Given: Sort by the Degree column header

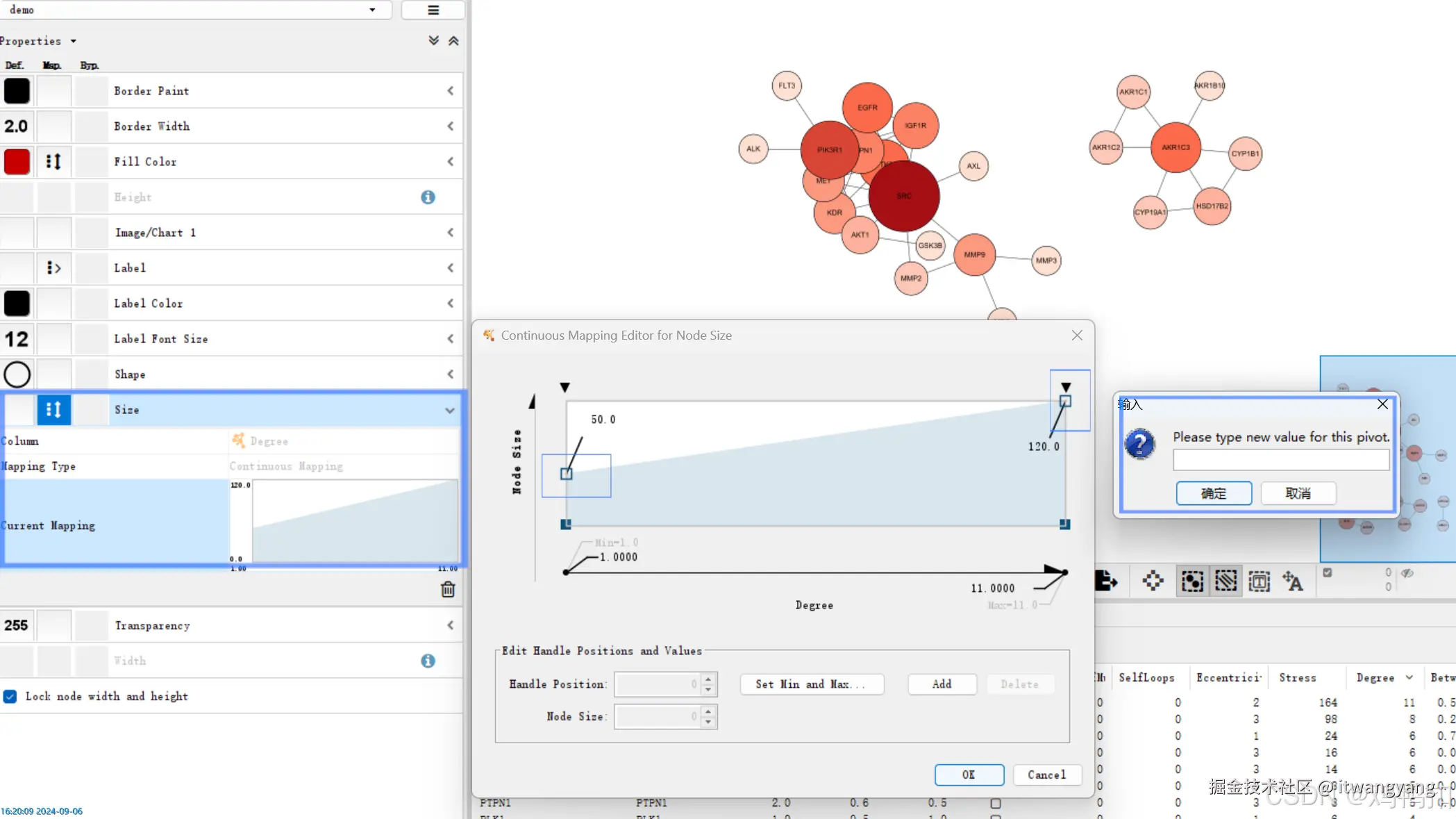Looking at the screenshot, I should (x=1375, y=677).
